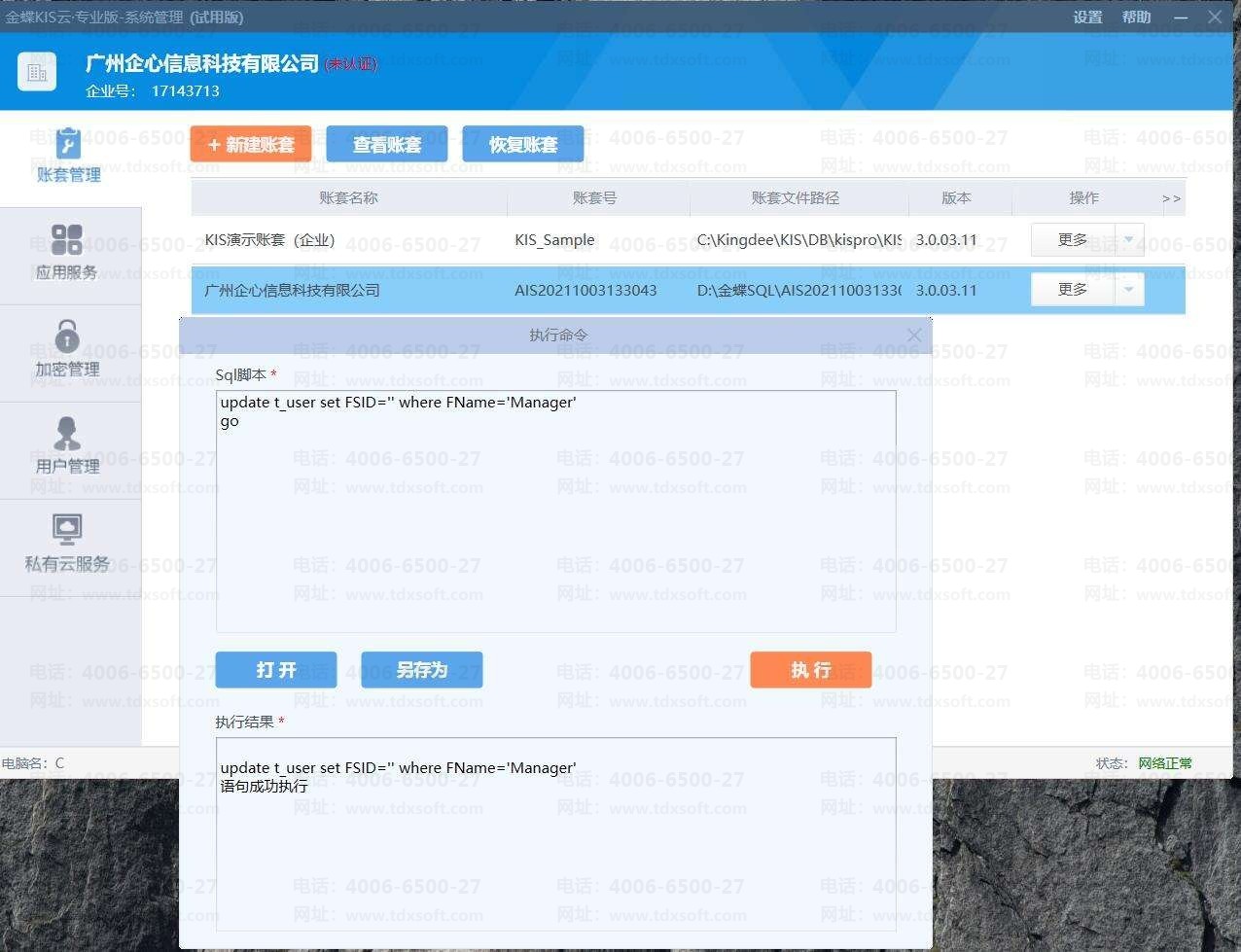Click the 新建账套 button
This screenshot has height=952, width=1241.
click(251, 145)
